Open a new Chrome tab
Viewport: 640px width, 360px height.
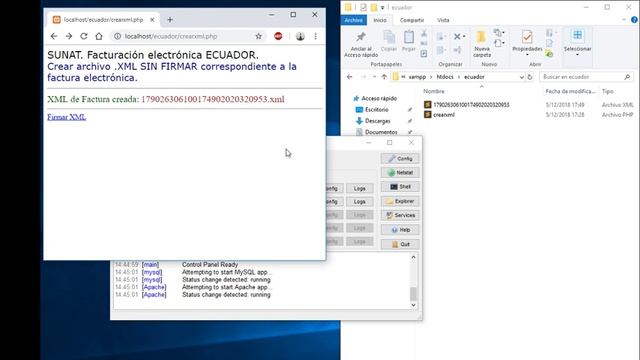pyautogui.click(x=170, y=20)
